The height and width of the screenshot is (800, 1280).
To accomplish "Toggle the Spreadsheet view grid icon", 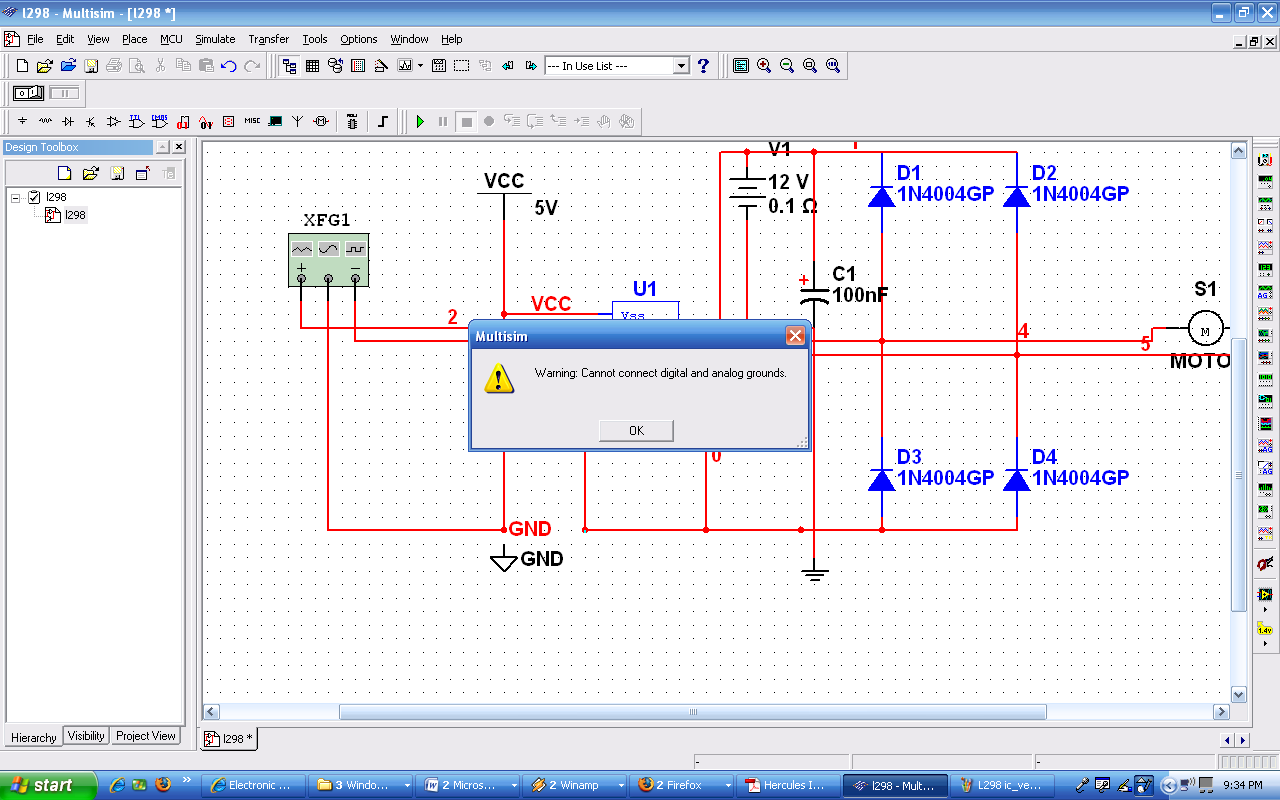I will tap(312, 66).
